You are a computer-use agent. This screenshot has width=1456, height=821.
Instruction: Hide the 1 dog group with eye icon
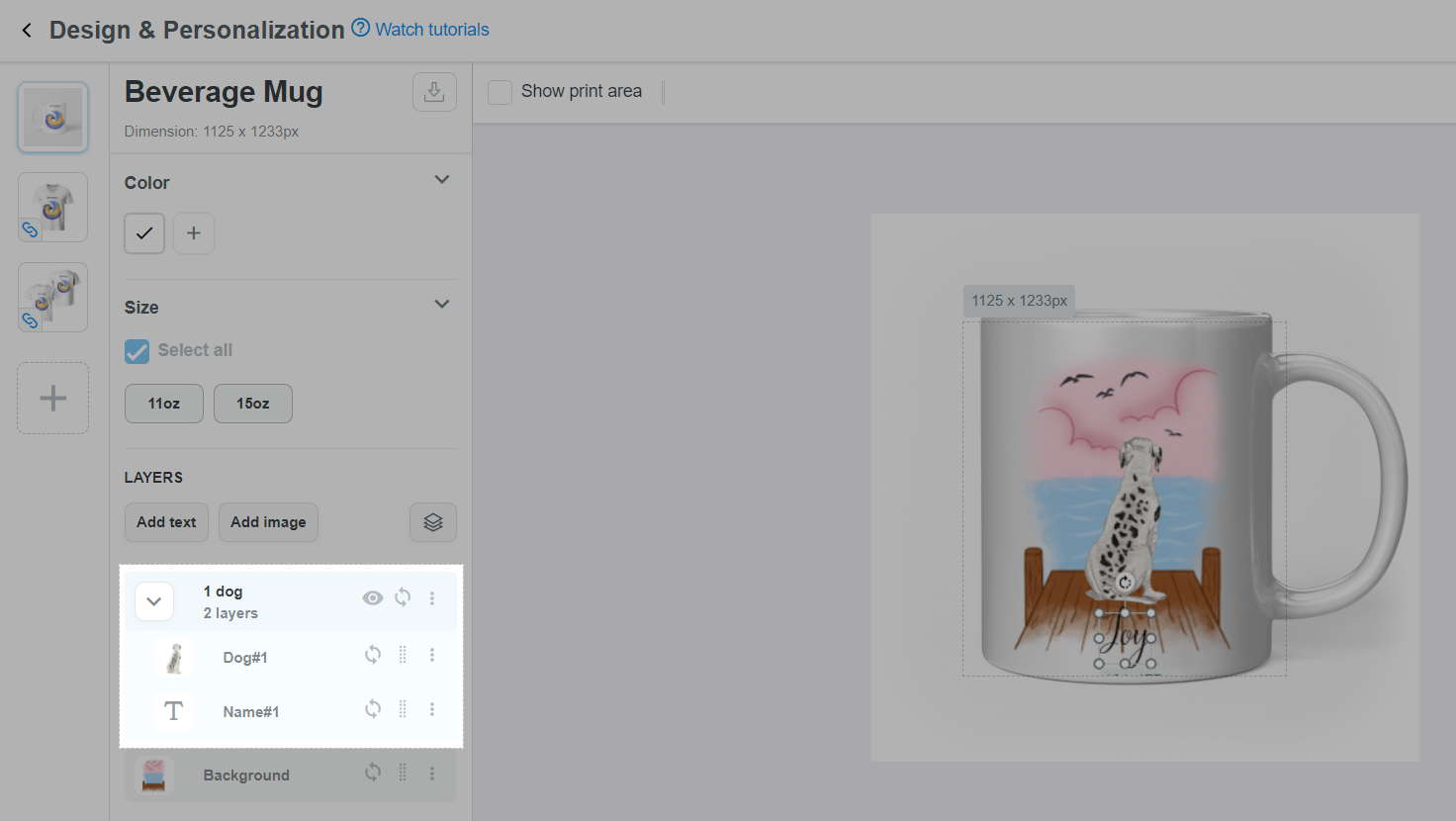(x=373, y=597)
